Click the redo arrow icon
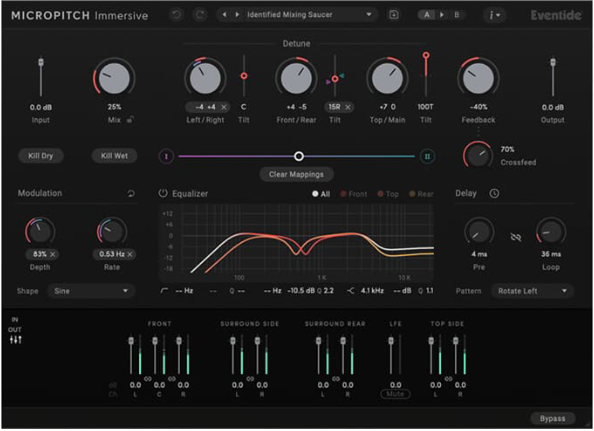Viewport: 594px width, 431px height. click(200, 15)
